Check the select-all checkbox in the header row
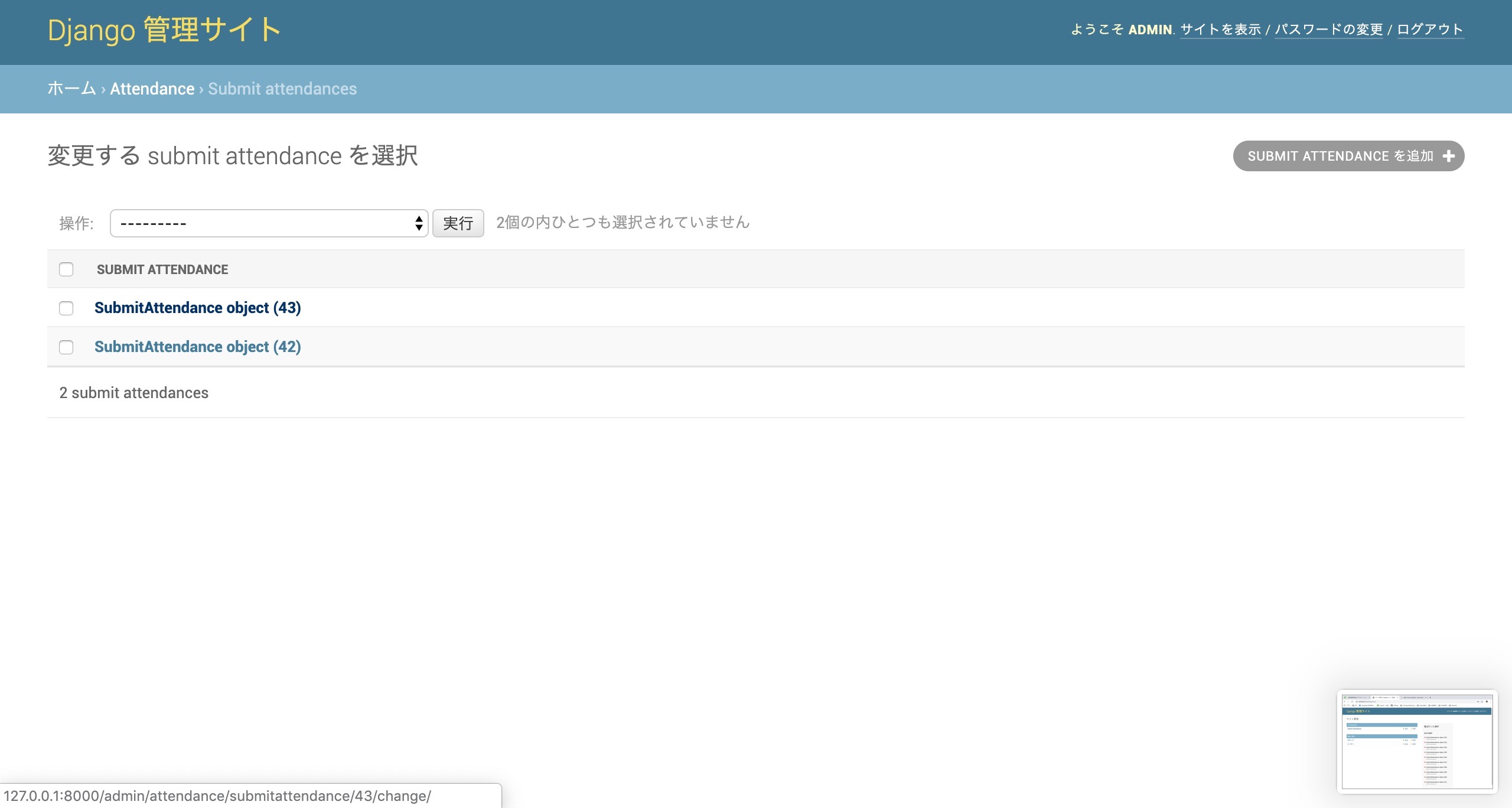The image size is (1512, 808). click(66, 269)
